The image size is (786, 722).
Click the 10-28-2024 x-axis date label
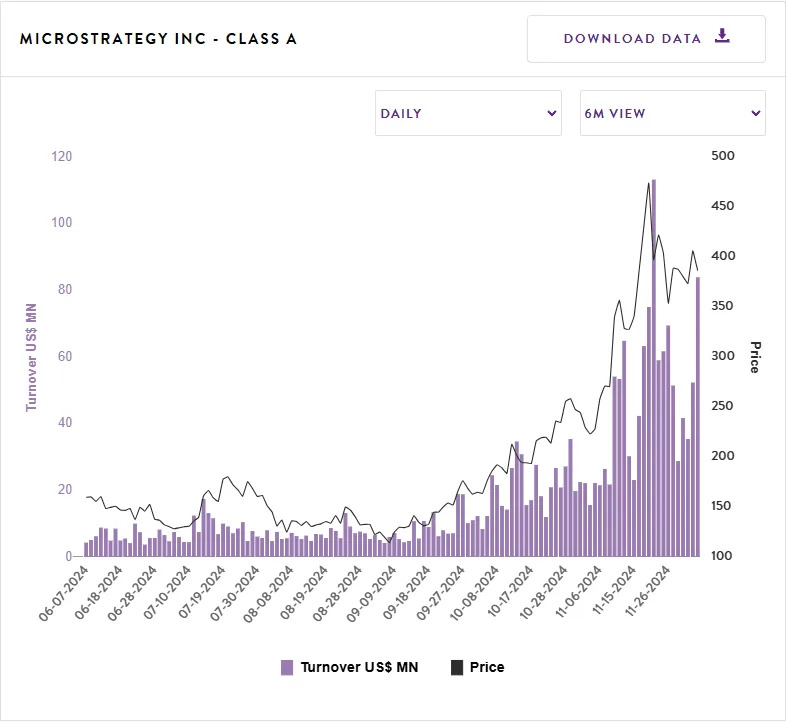tap(542, 593)
